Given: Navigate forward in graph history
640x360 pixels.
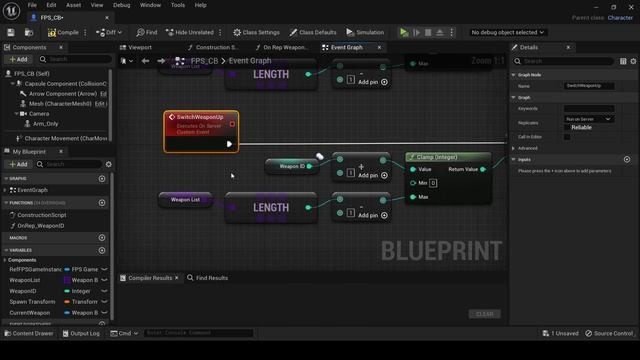Looking at the screenshot, I should coord(161,61).
